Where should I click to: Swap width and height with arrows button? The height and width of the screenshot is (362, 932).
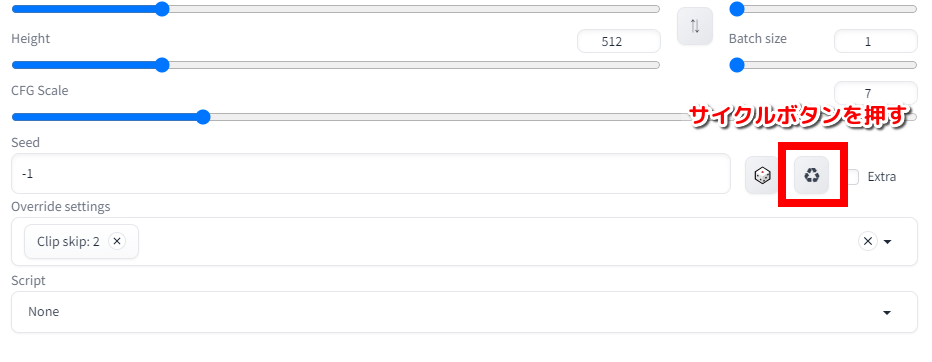[x=695, y=26]
